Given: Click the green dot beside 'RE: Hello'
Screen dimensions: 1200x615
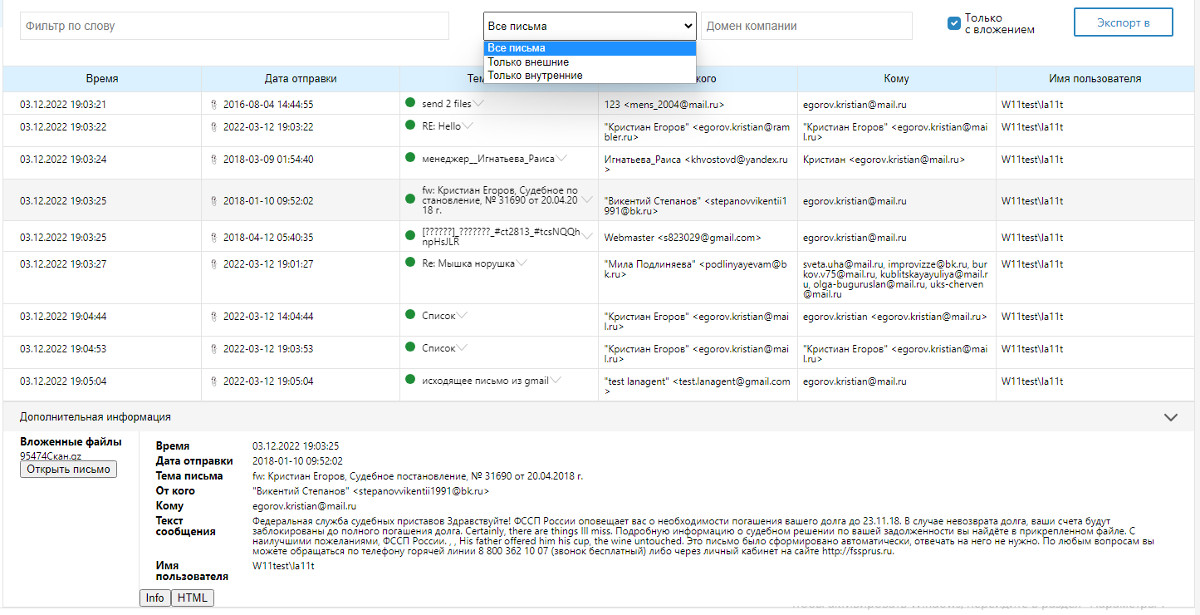Looking at the screenshot, I should 410,125.
